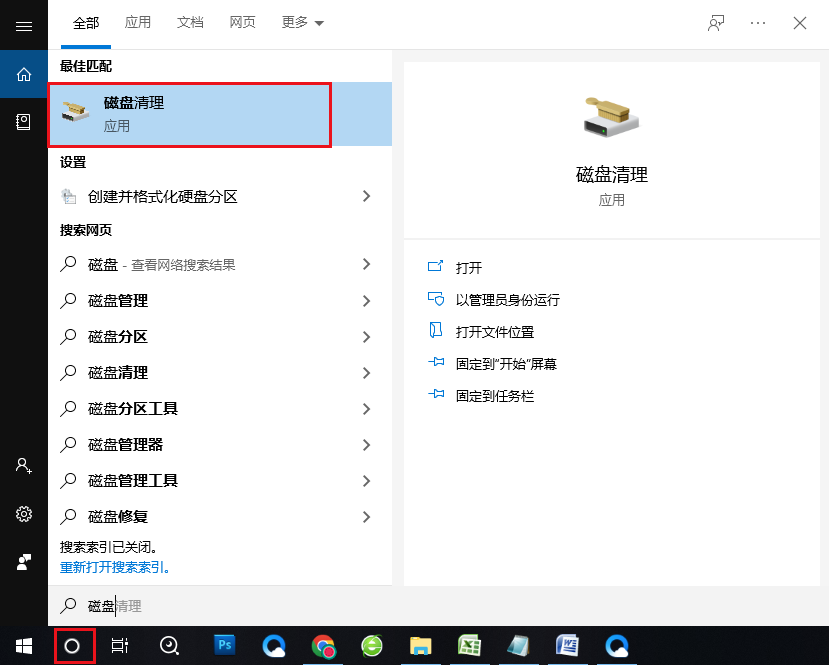Open the first blue swirl browser icon
This screenshot has height=665, width=829.
tap(274, 645)
